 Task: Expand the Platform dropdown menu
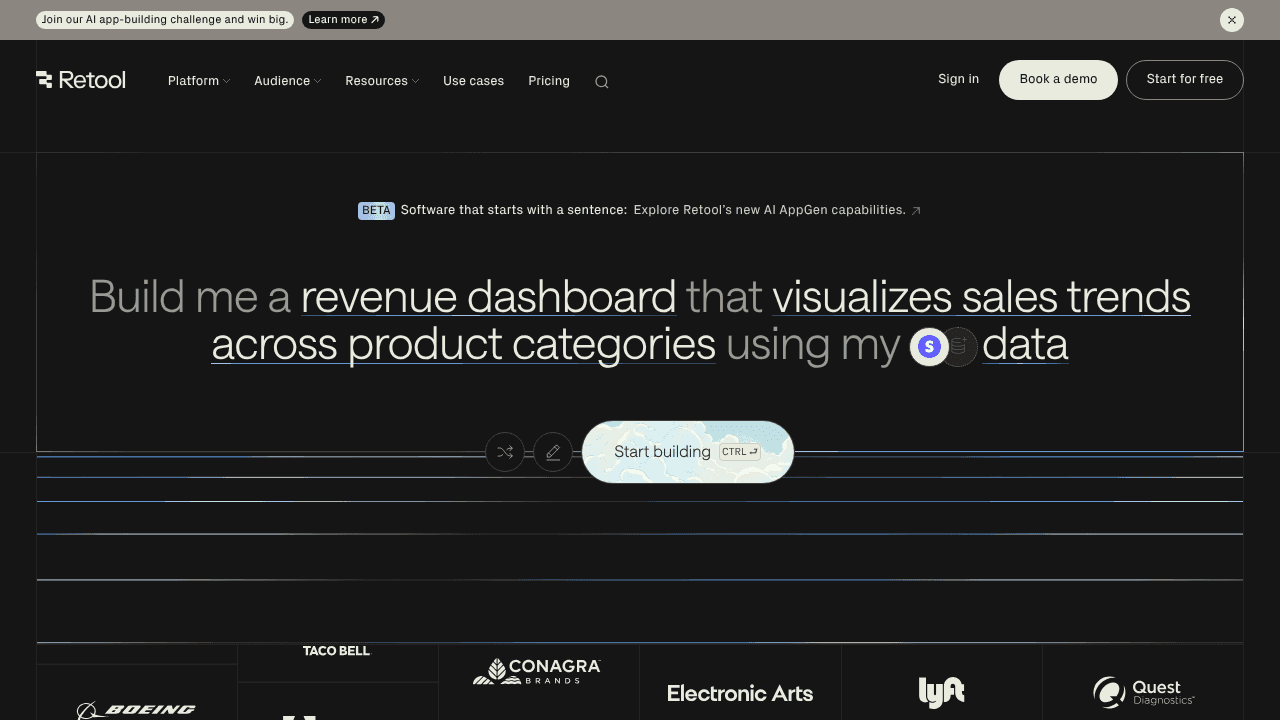click(199, 81)
